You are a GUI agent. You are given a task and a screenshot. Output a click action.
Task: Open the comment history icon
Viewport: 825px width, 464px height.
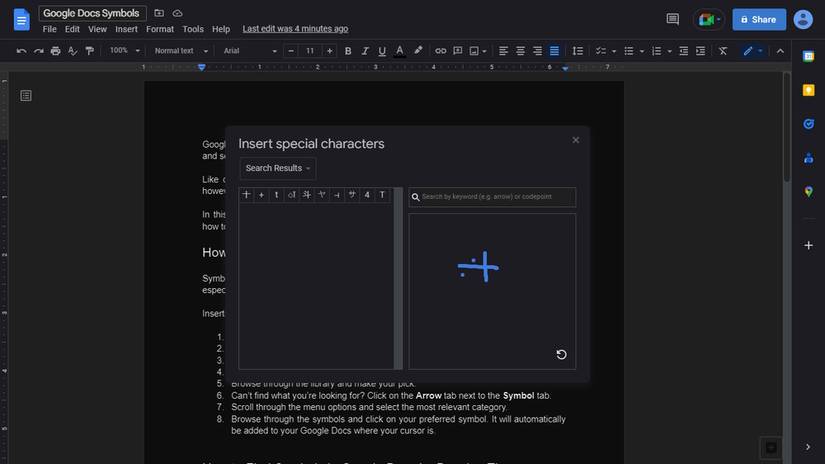[x=672, y=19]
